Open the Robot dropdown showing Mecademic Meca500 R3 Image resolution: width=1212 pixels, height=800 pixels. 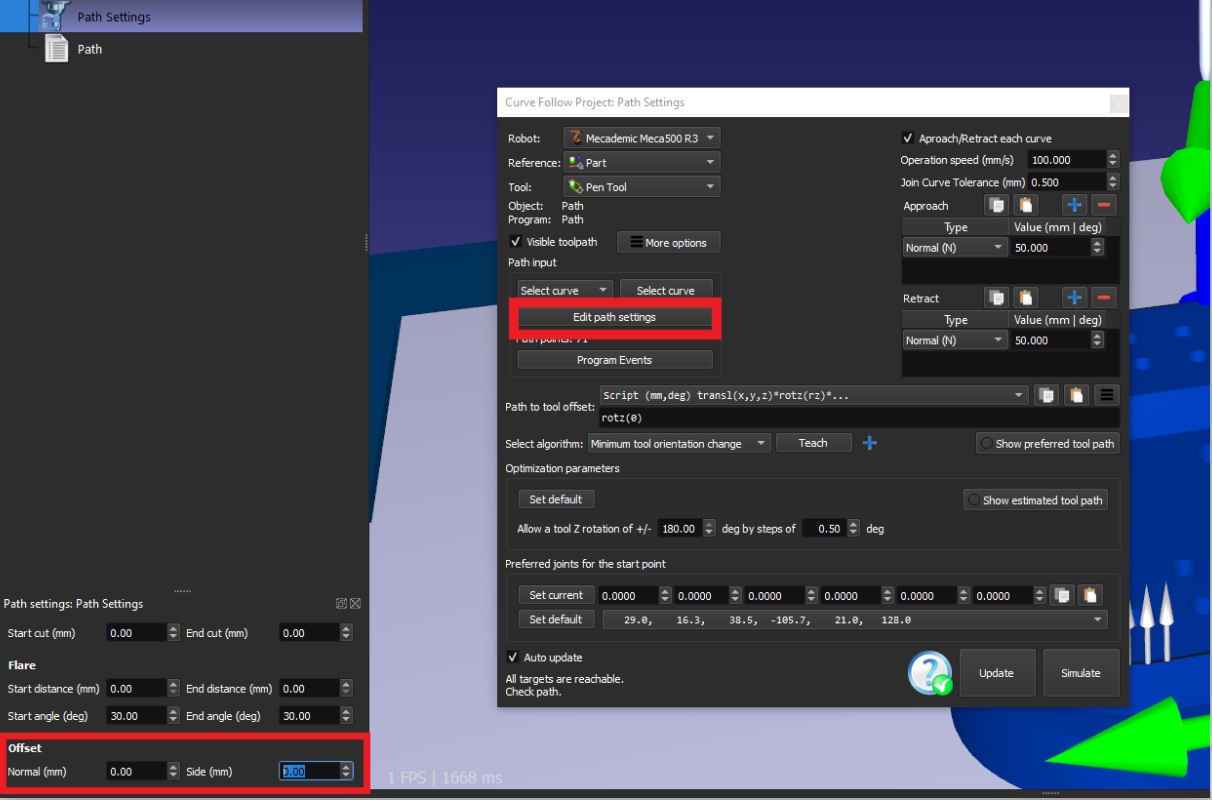(x=641, y=138)
